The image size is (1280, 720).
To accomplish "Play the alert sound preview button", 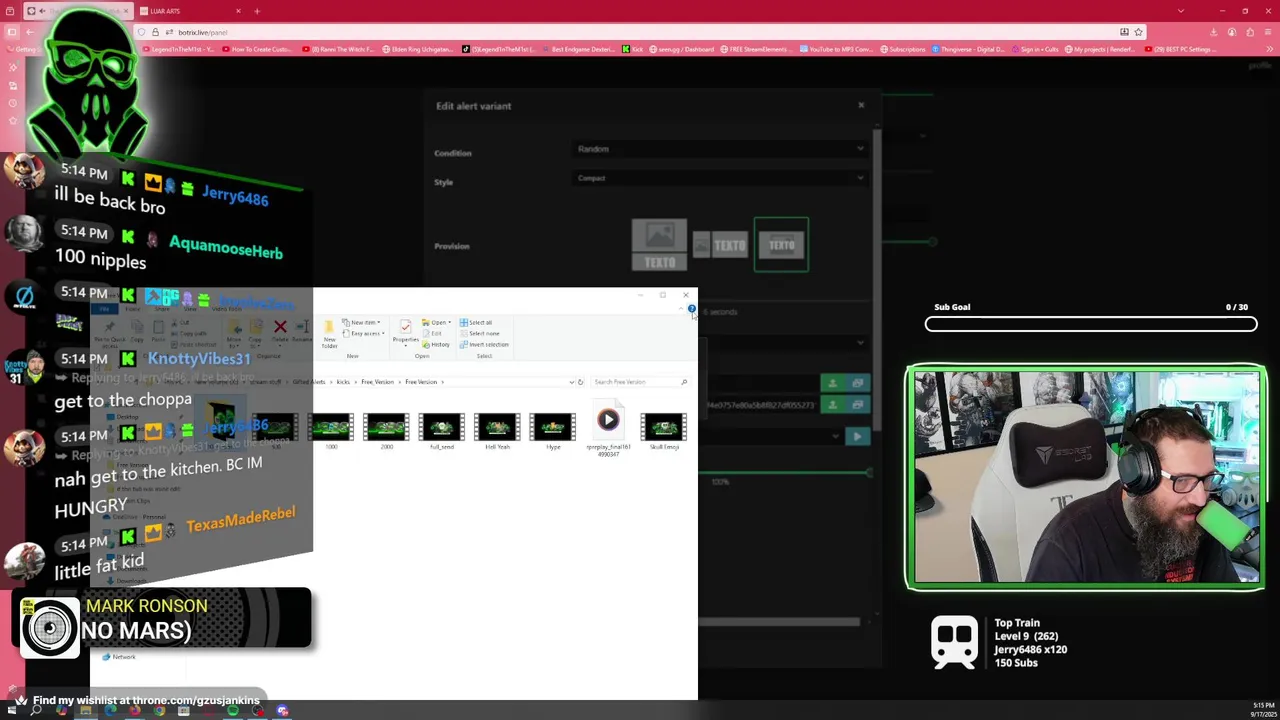I will [x=857, y=436].
